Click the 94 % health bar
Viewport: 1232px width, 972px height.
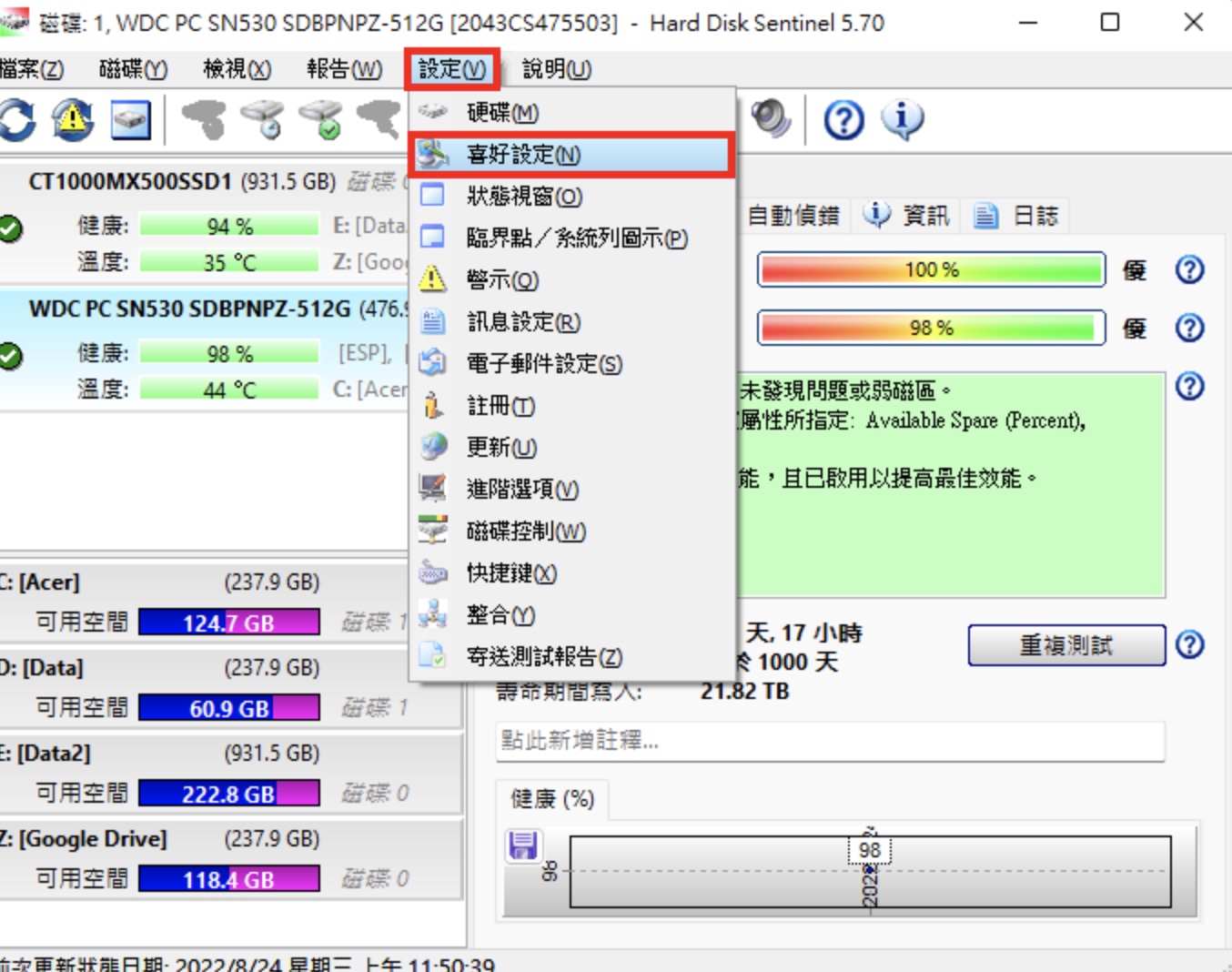pos(229,226)
